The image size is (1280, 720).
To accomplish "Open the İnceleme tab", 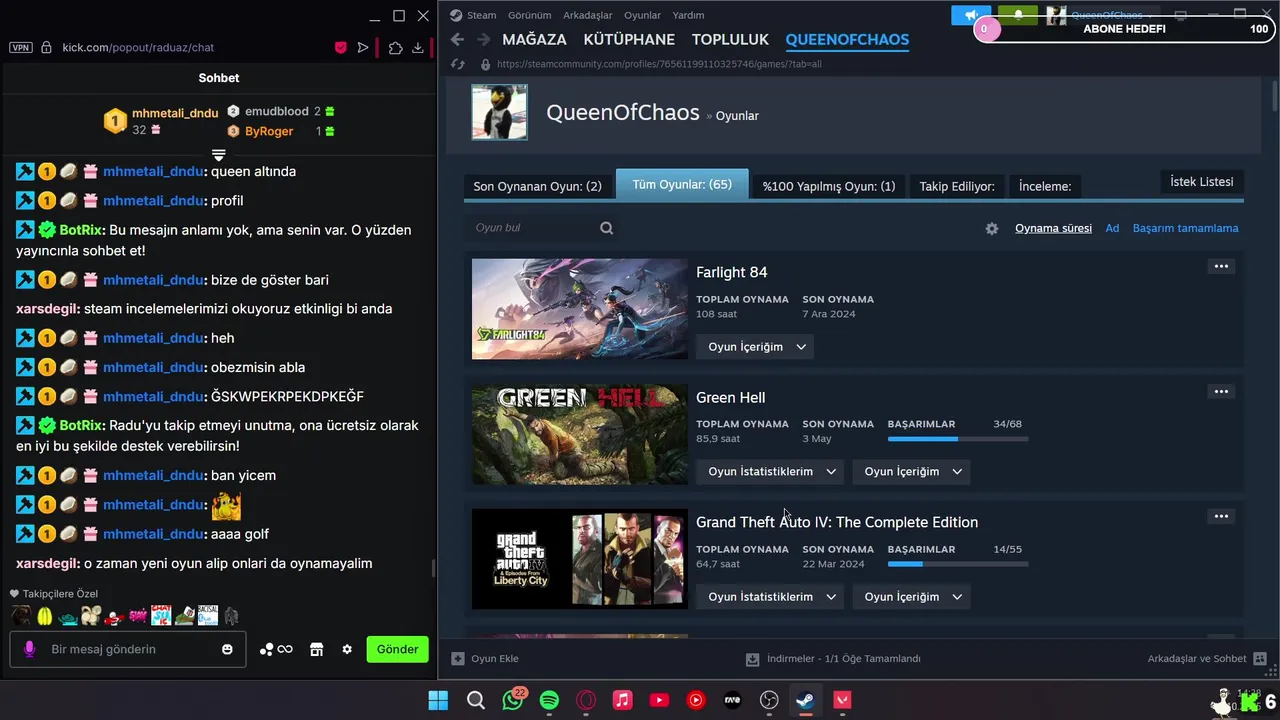I will pos(1045,186).
